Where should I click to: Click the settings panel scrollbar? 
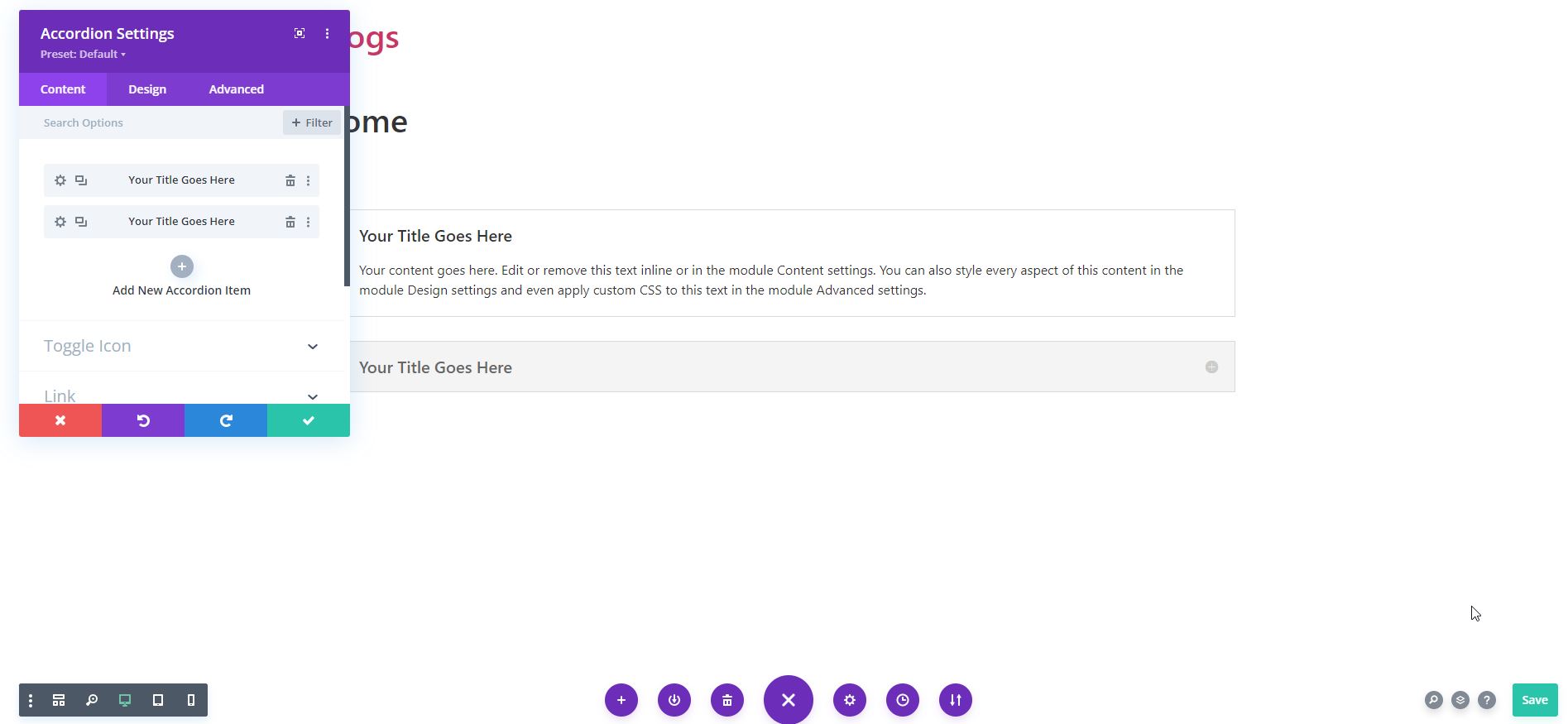pyautogui.click(x=347, y=196)
